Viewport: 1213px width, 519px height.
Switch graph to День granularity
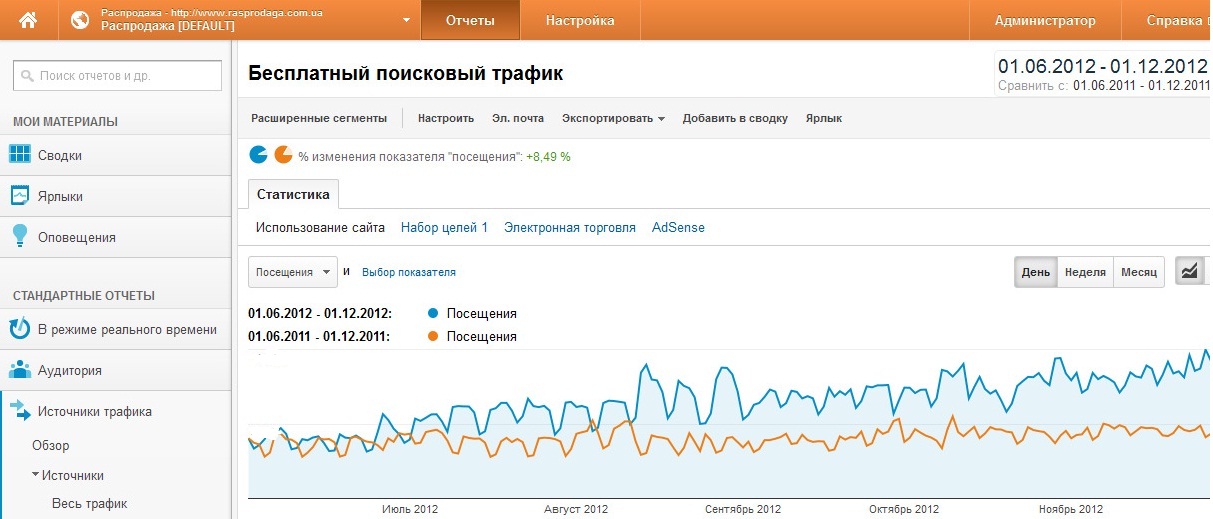point(1035,272)
